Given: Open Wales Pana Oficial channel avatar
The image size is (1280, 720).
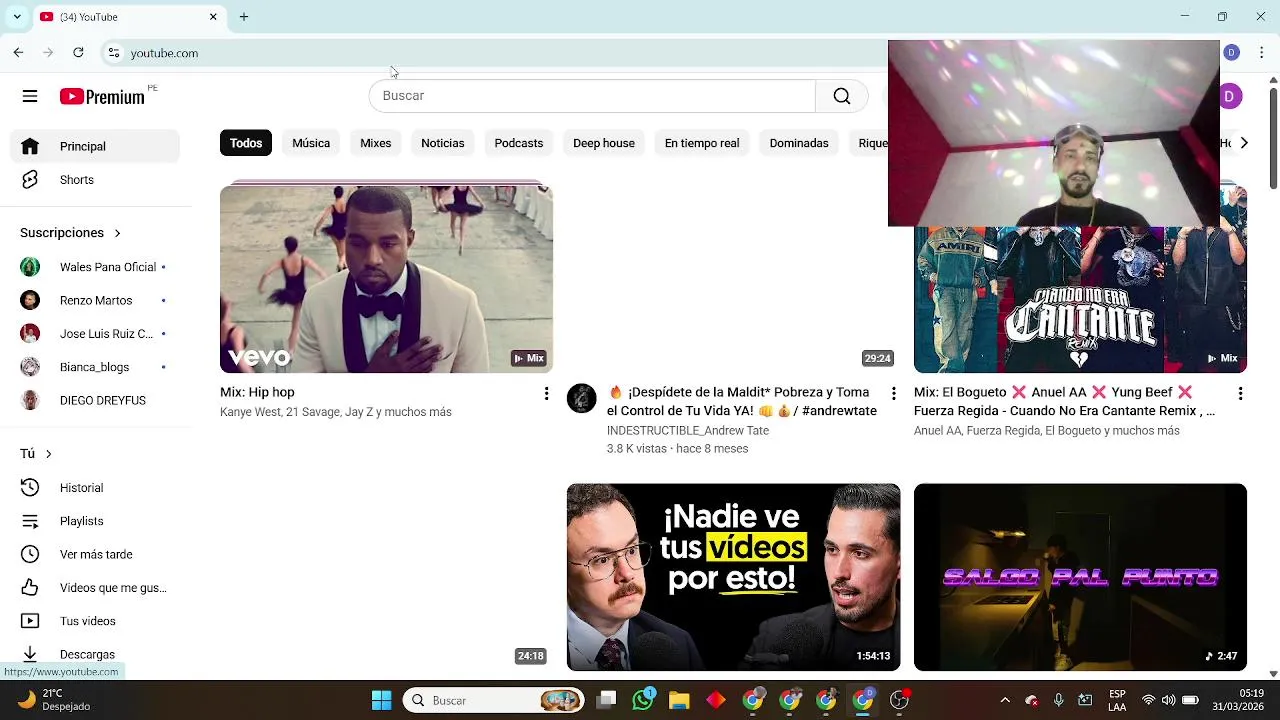Looking at the screenshot, I should tap(30, 267).
